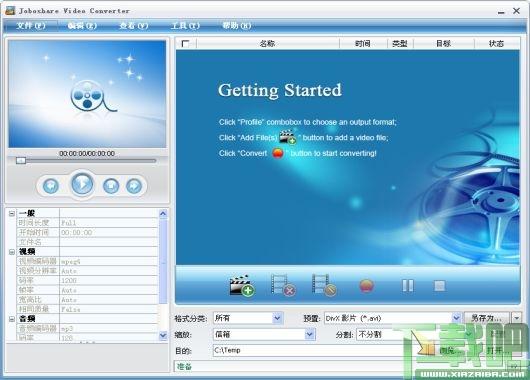This screenshot has height=380, width=530.
Task: Click the 名称 column header
Action: pos(267,44)
